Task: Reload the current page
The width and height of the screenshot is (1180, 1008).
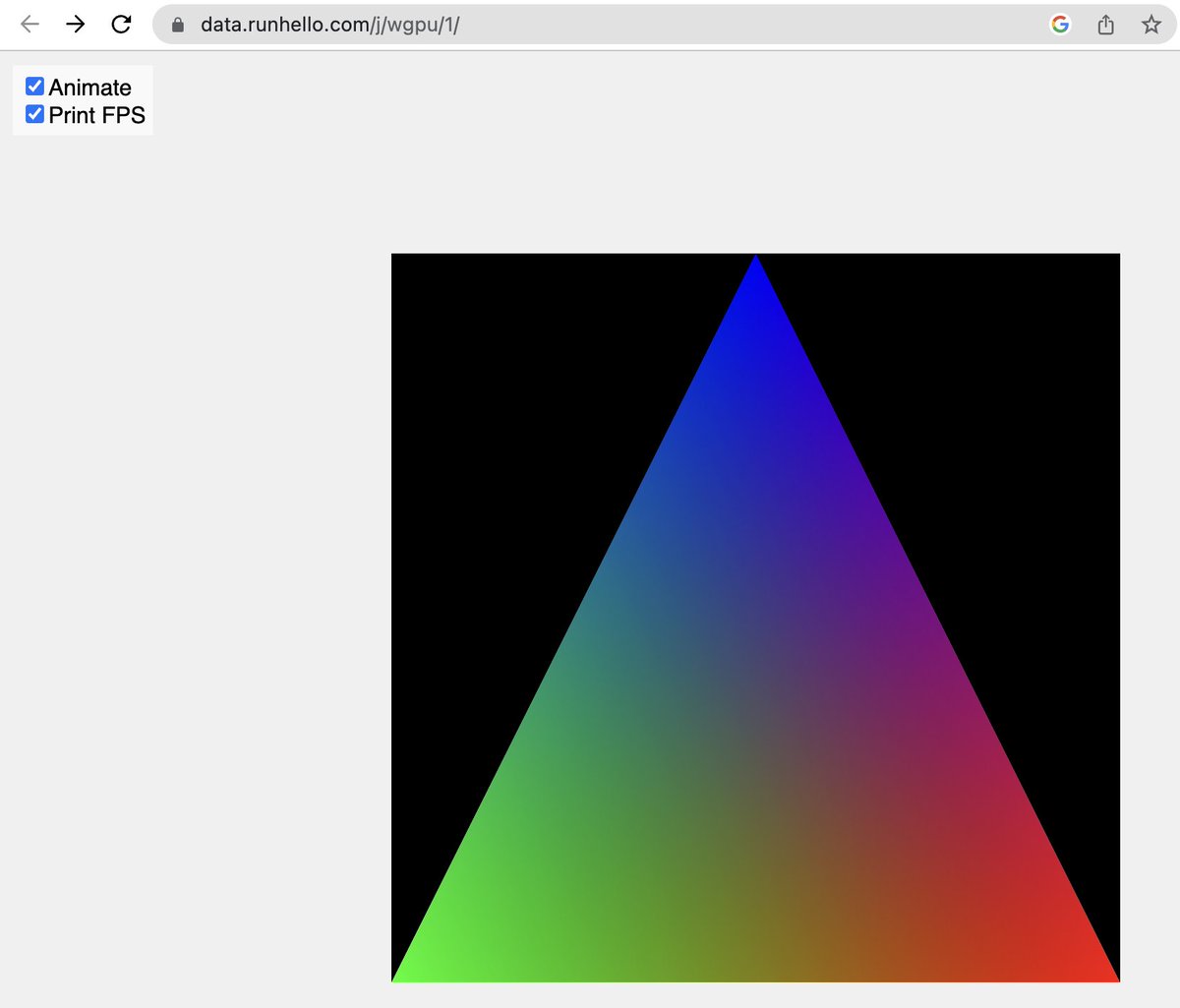Action: [121, 25]
